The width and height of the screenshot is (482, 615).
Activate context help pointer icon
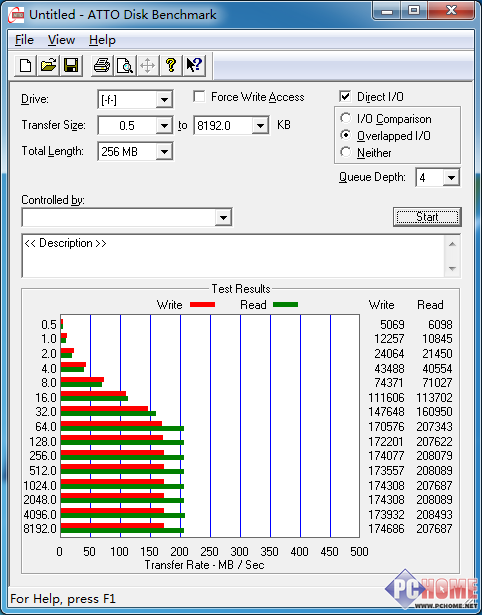point(194,65)
